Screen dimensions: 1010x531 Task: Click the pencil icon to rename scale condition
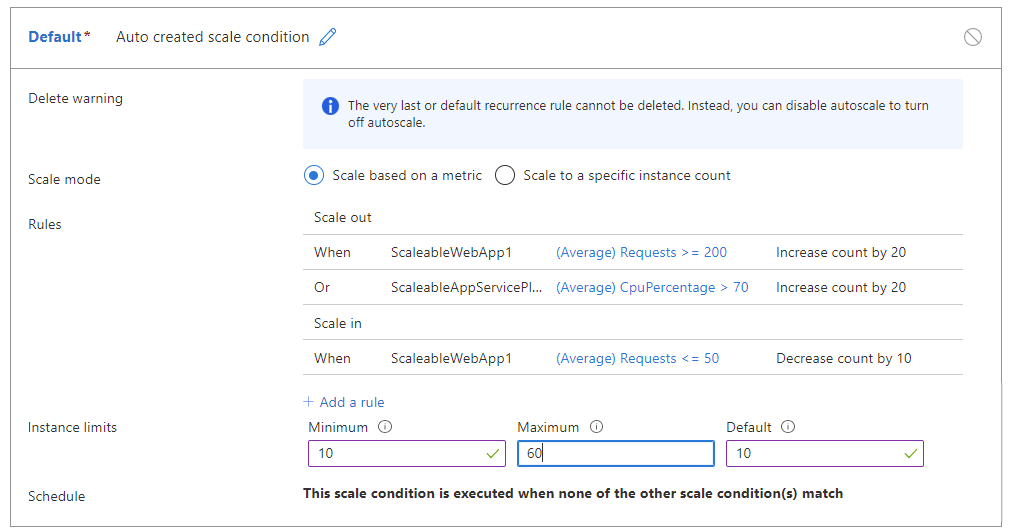pos(328,37)
